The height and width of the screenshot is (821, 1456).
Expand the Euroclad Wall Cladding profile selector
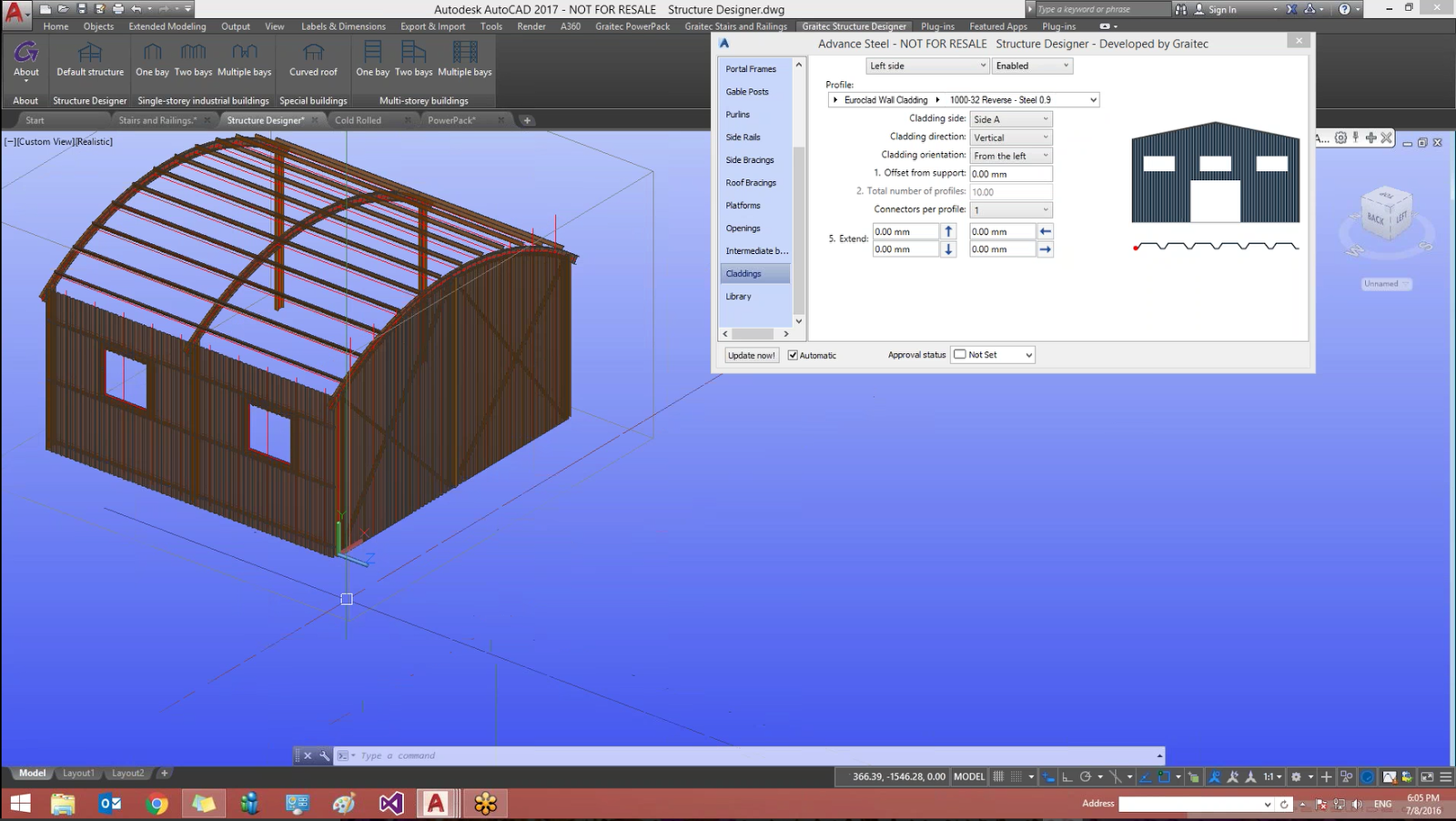pyautogui.click(x=834, y=99)
